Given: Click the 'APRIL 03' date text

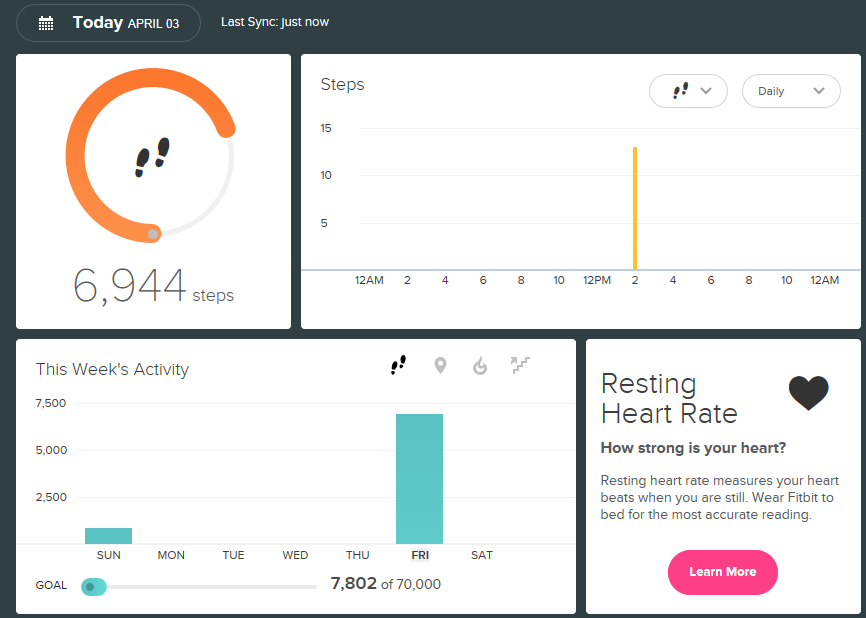Looking at the screenshot, I should [154, 24].
